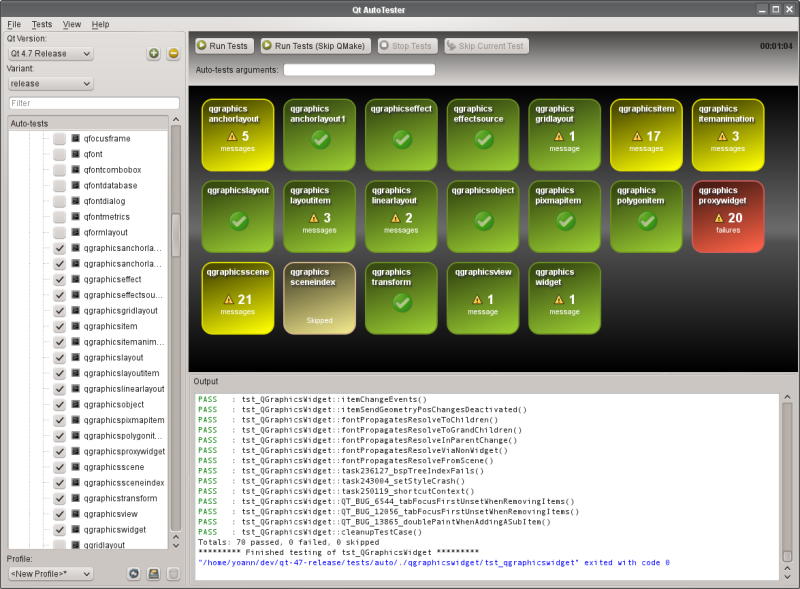Image resolution: width=800 pixels, height=589 pixels.
Task: Open the View menu
Action: tap(71, 24)
